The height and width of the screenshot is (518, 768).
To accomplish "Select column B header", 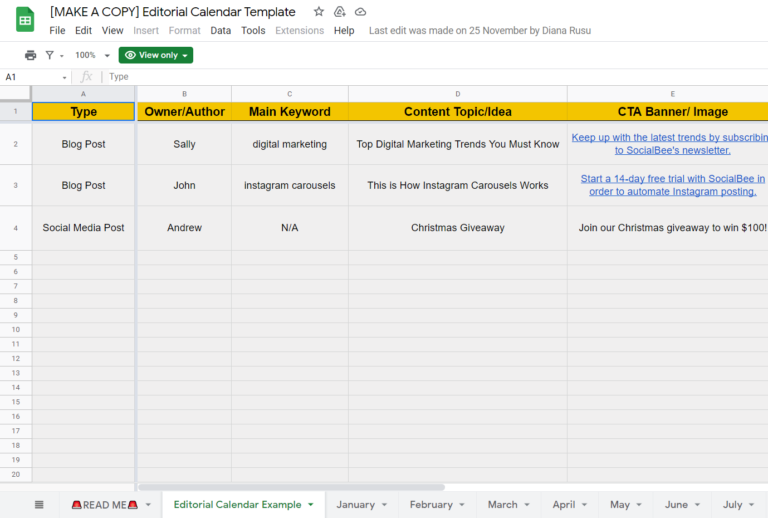I will tap(184, 94).
